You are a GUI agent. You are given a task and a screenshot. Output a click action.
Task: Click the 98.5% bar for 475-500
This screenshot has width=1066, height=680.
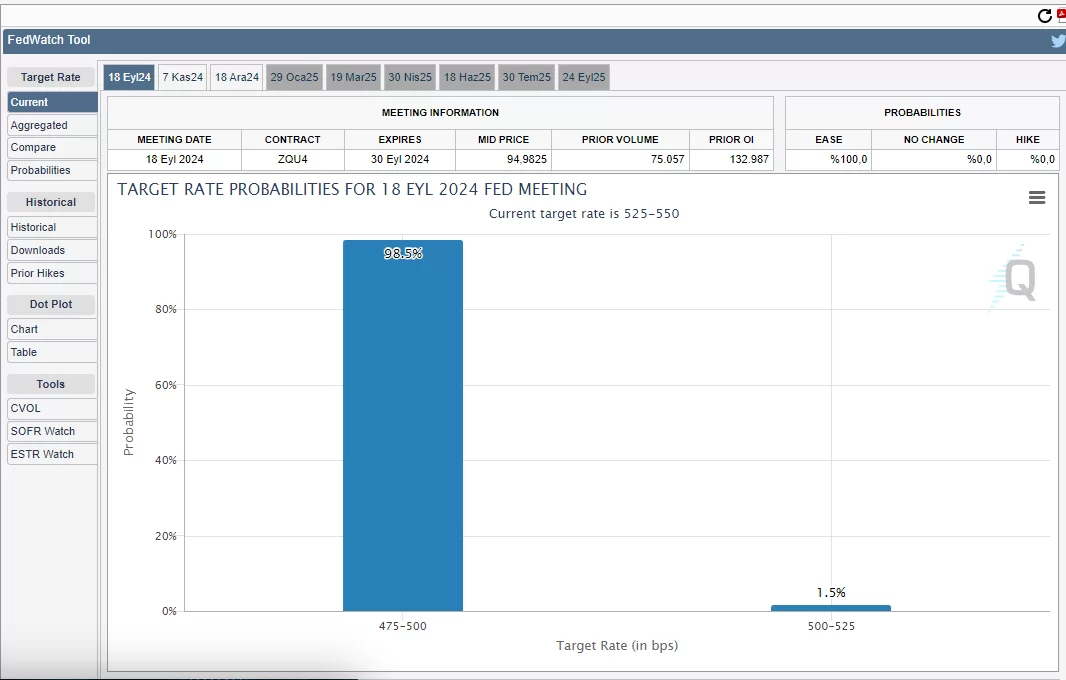402,425
